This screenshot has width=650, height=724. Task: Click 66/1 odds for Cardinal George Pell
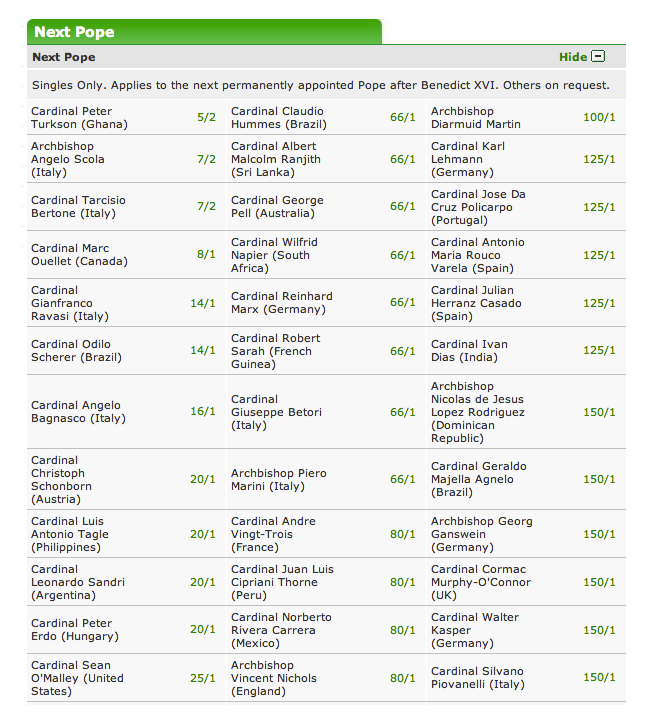[403, 206]
